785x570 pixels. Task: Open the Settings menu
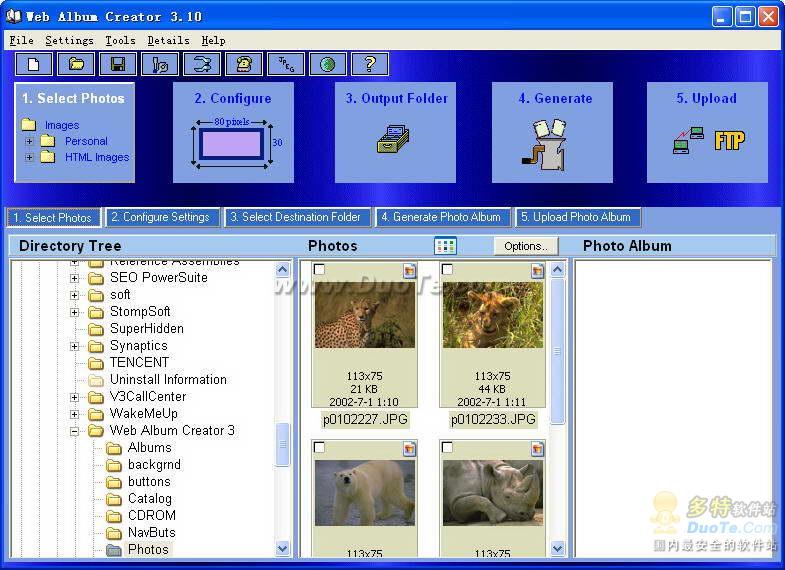pos(69,41)
